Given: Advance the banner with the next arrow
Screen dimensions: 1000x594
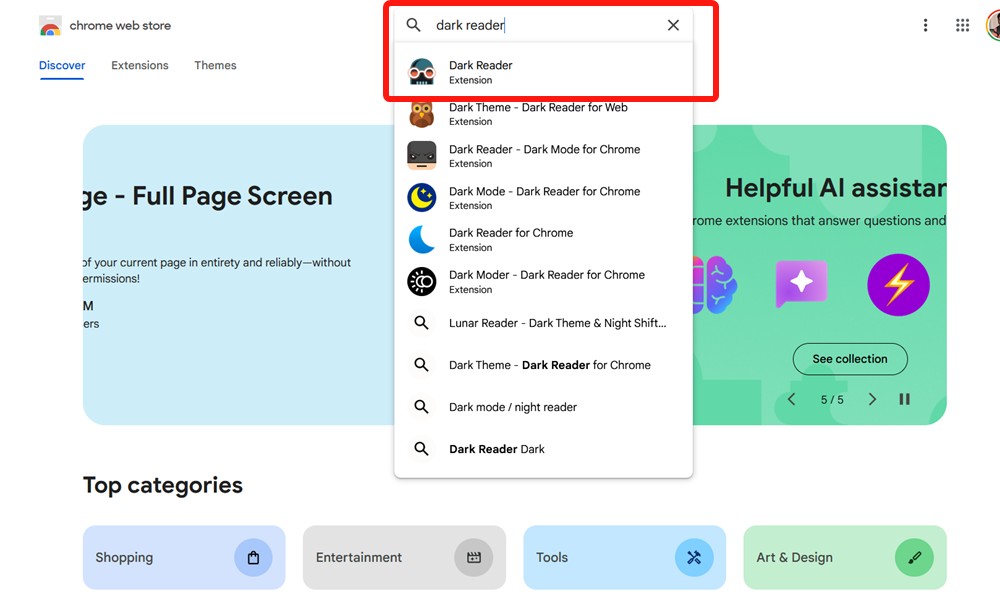Looking at the screenshot, I should pyautogui.click(x=871, y=398).
